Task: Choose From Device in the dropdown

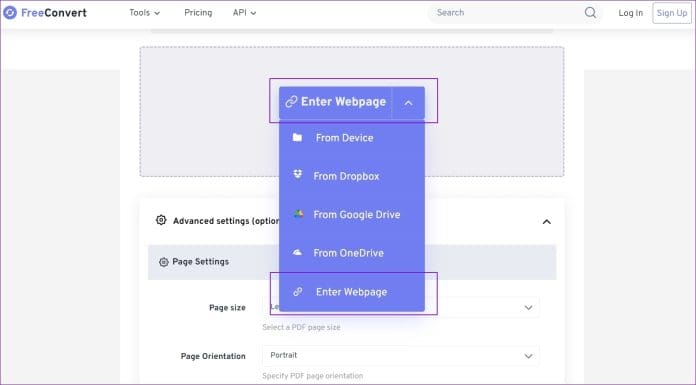Action: tap(352, 138)
